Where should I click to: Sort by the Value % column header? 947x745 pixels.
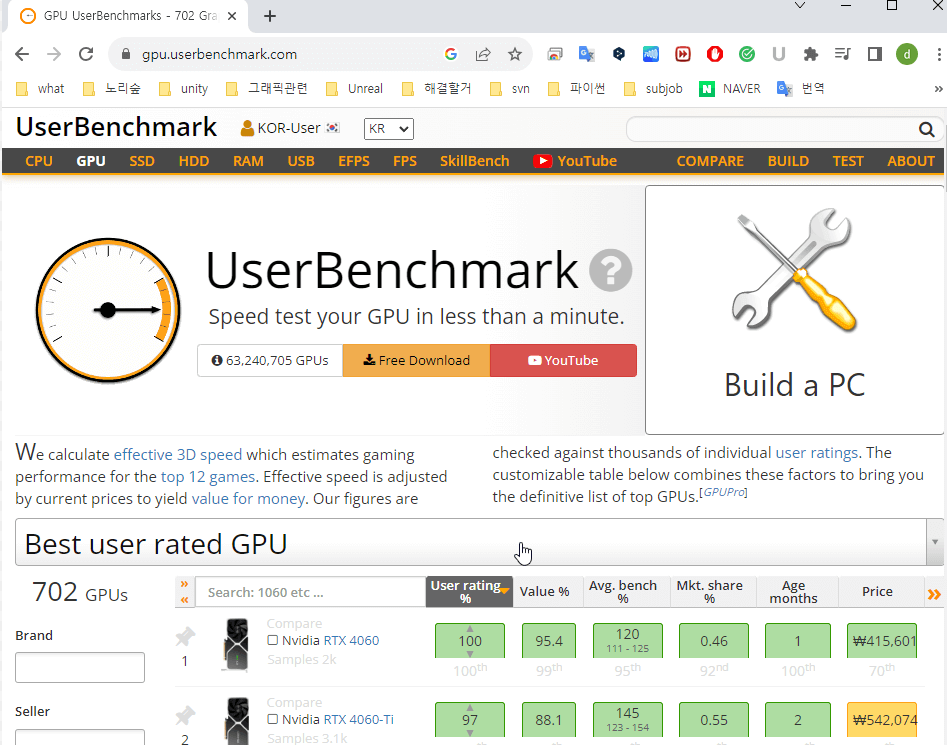coord(545,592)
